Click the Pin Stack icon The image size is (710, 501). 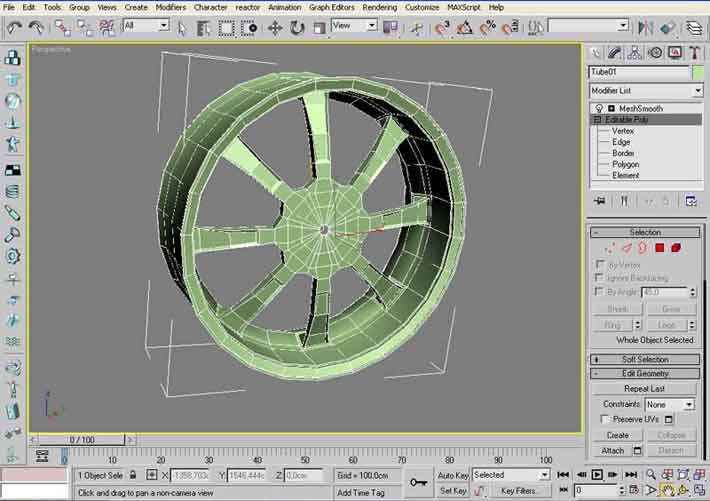600,201
